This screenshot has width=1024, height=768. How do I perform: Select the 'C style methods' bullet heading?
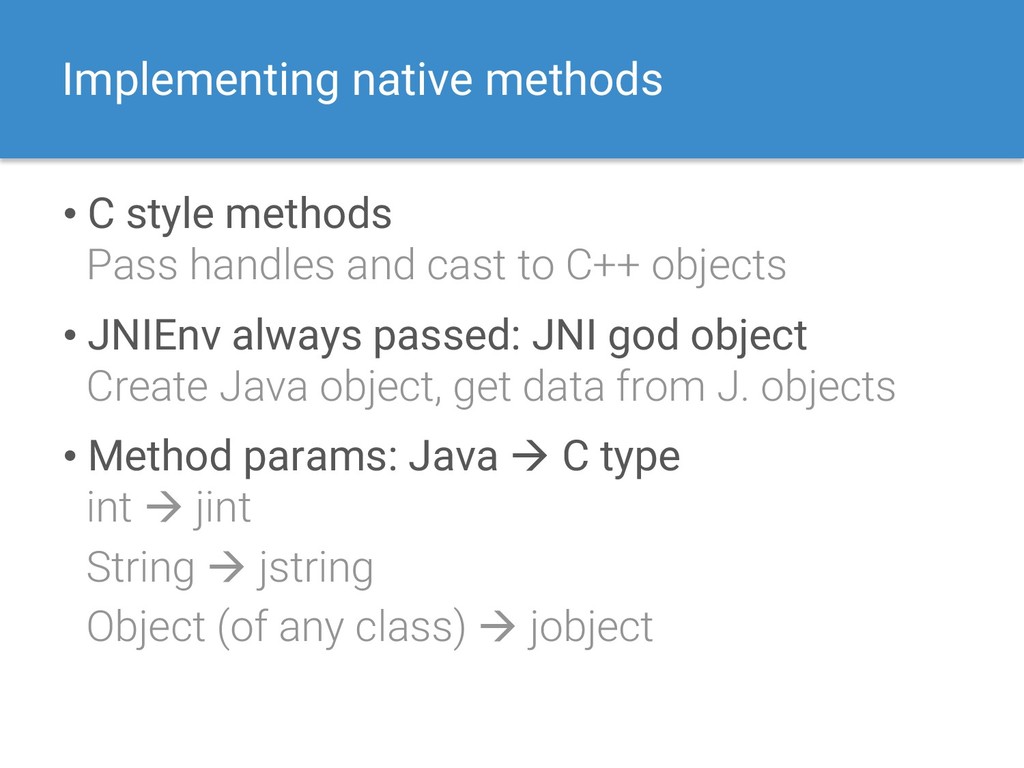(240, 214)
